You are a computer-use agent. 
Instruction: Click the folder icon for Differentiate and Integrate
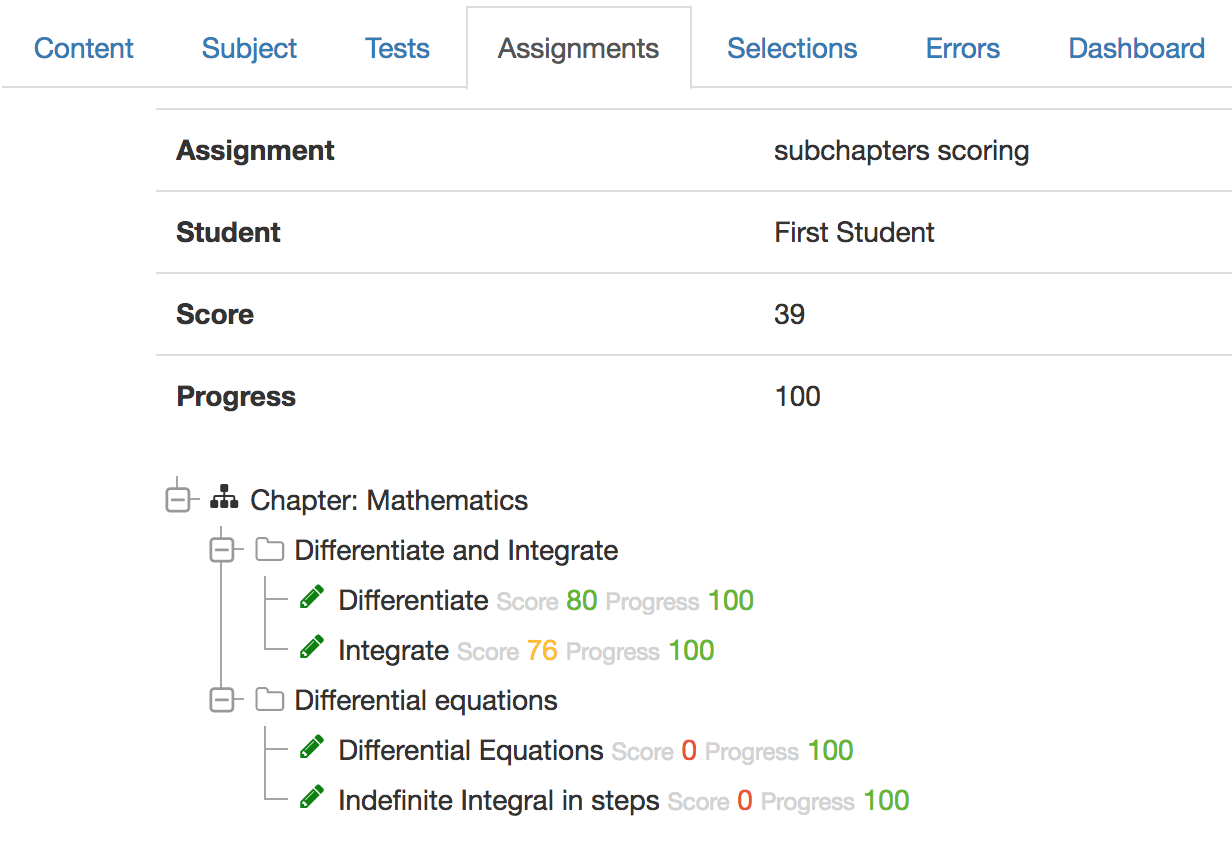[x=268, y=548]
